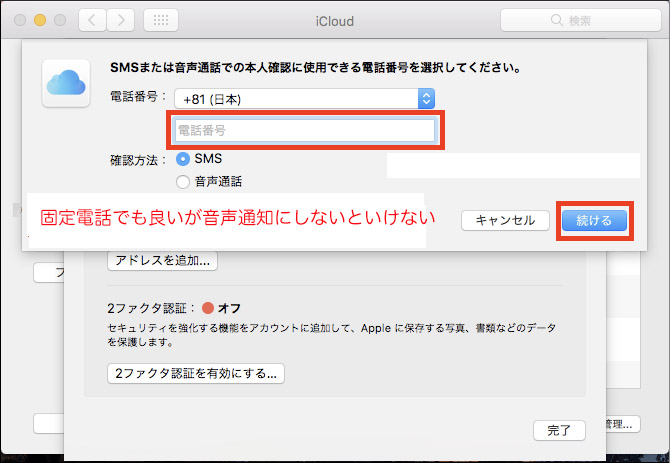Click the アドレスを追加... button
670x463 pixels.
coord(162,261)
